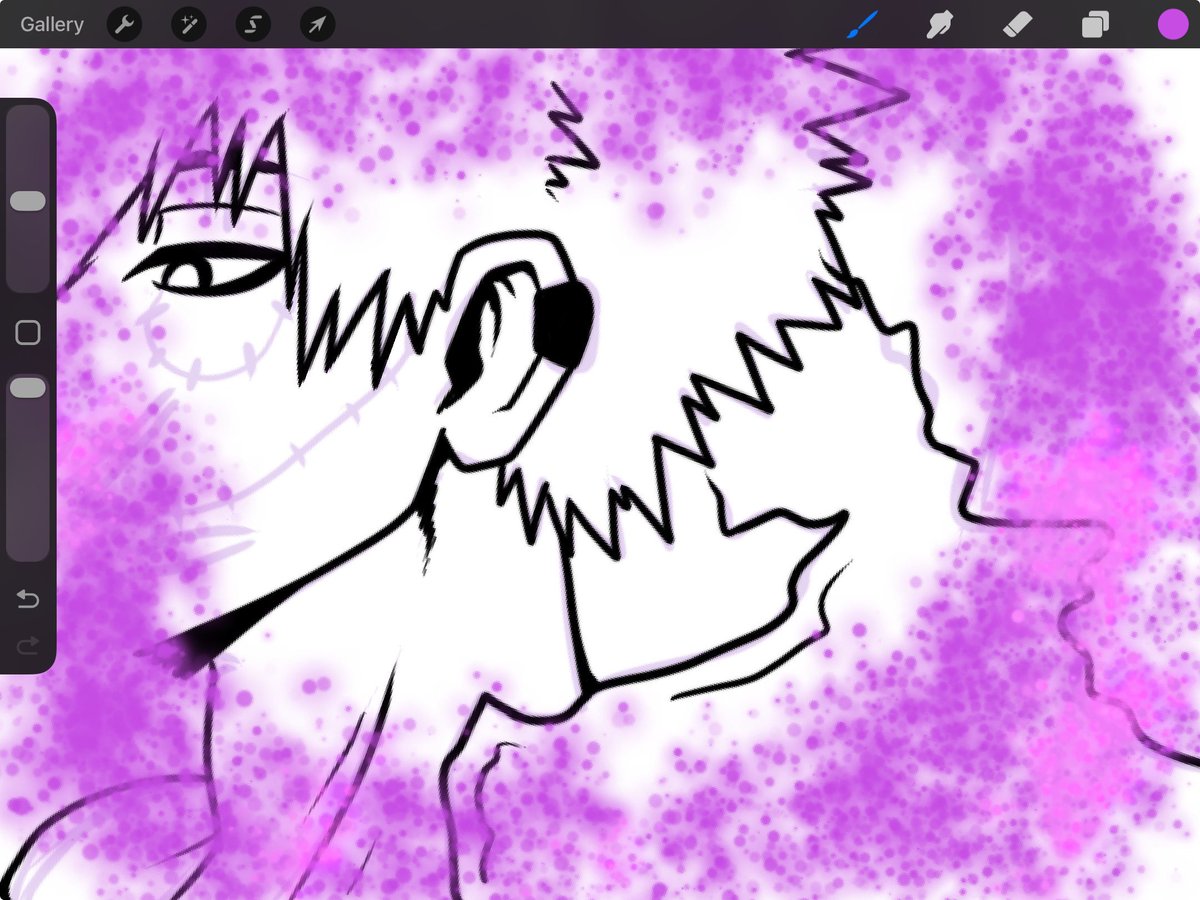Open the purple color picker
The height and width of the screenshot is (900, 1200).
click(x=1173, y=24)
